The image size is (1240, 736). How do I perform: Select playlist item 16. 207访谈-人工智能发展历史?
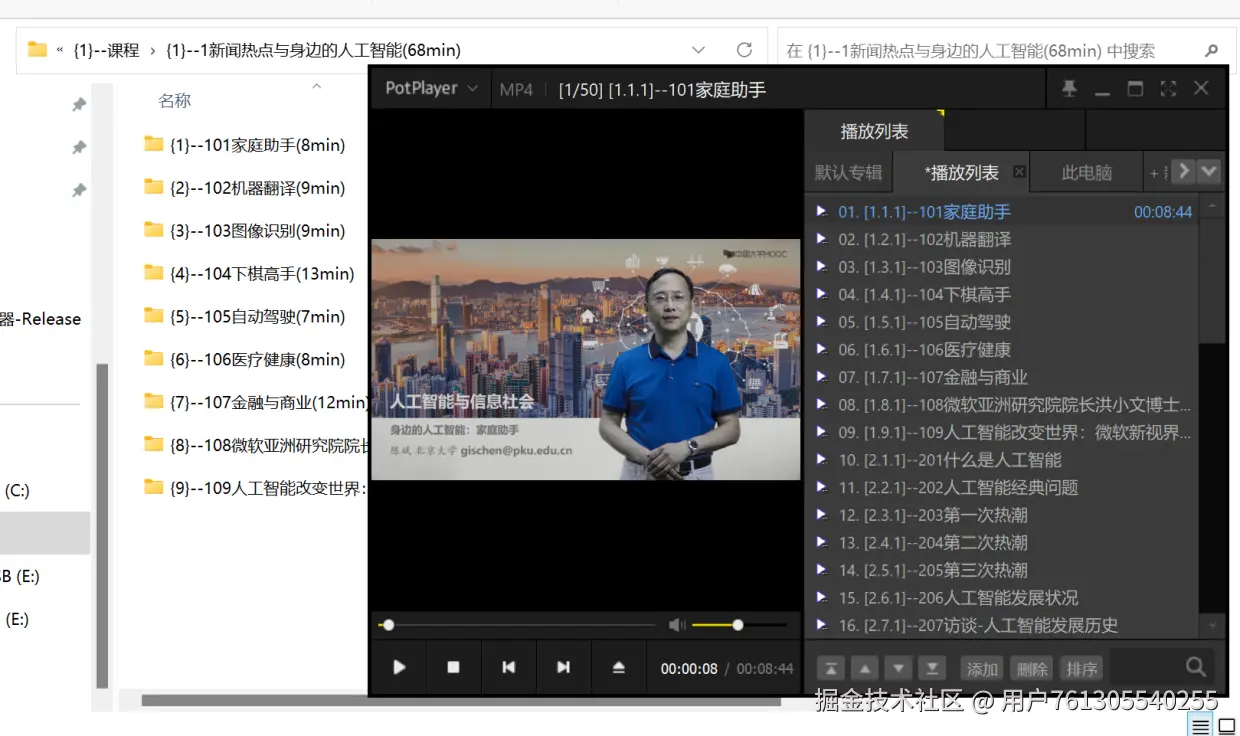click(1003, 625)
